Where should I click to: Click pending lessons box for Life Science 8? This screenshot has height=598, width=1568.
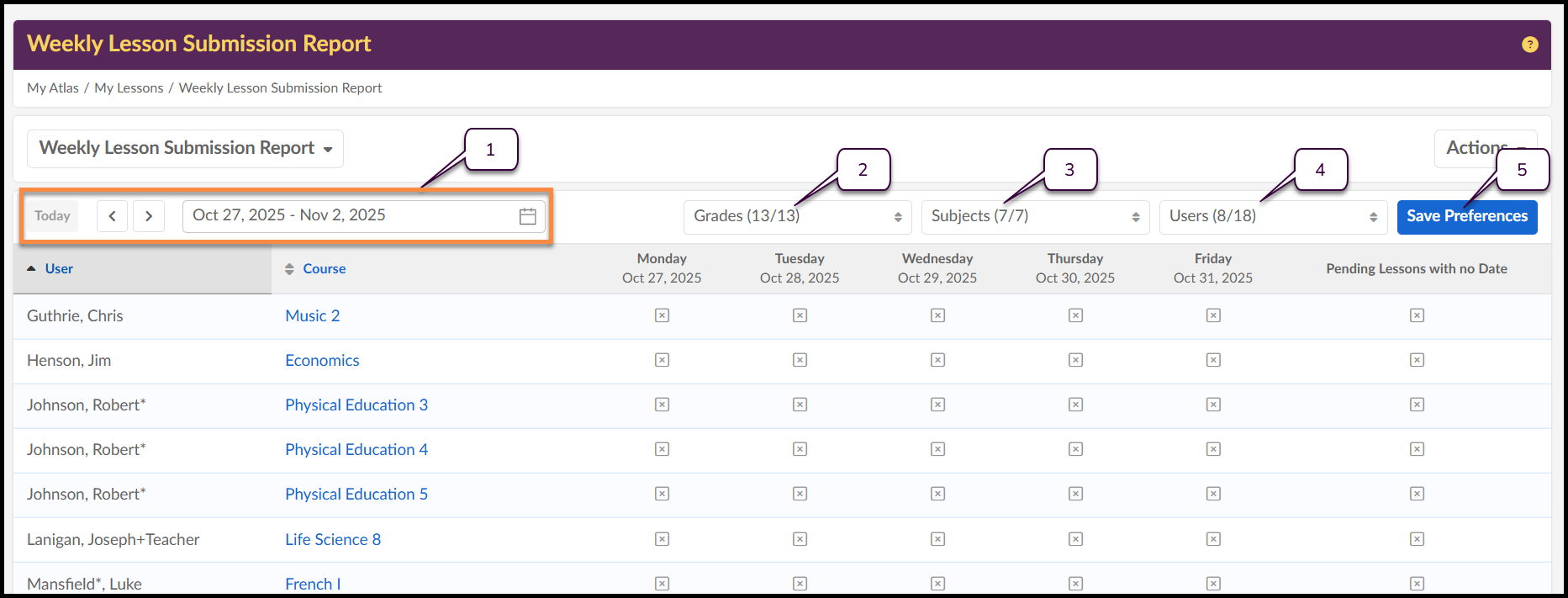(x=1417, y=539)
